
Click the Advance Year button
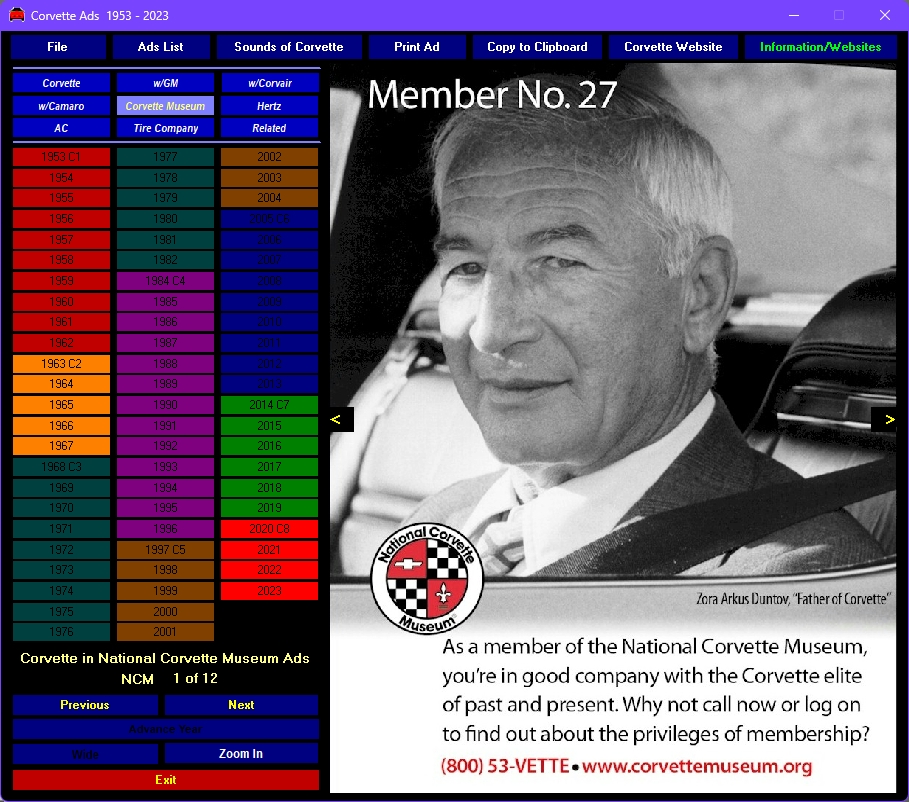tap(166, 730)
